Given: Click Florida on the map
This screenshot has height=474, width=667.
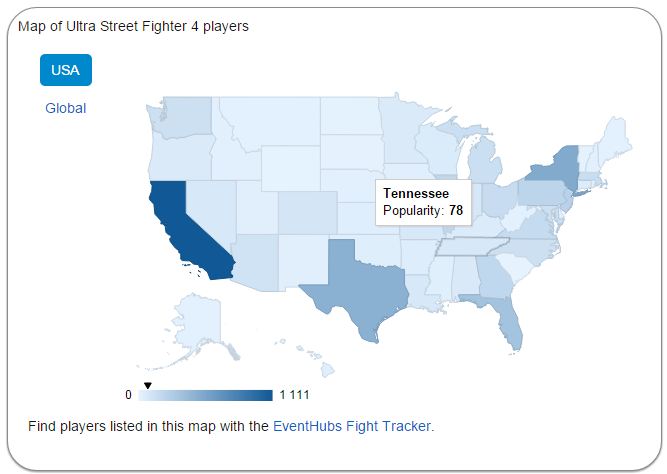Looking at the screenshot, I should point(508,317).
